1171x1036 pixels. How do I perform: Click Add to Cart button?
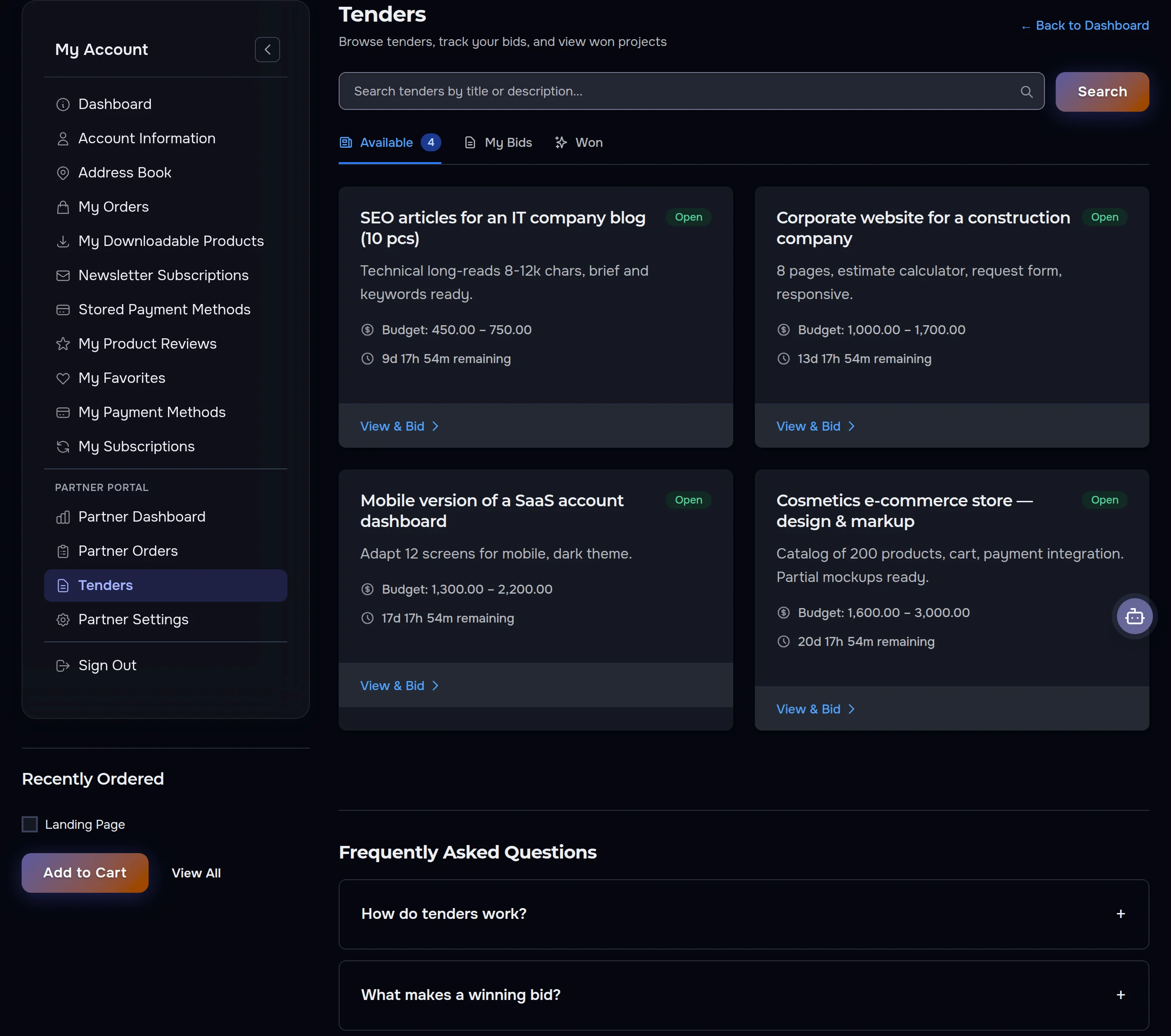point(85,872)
